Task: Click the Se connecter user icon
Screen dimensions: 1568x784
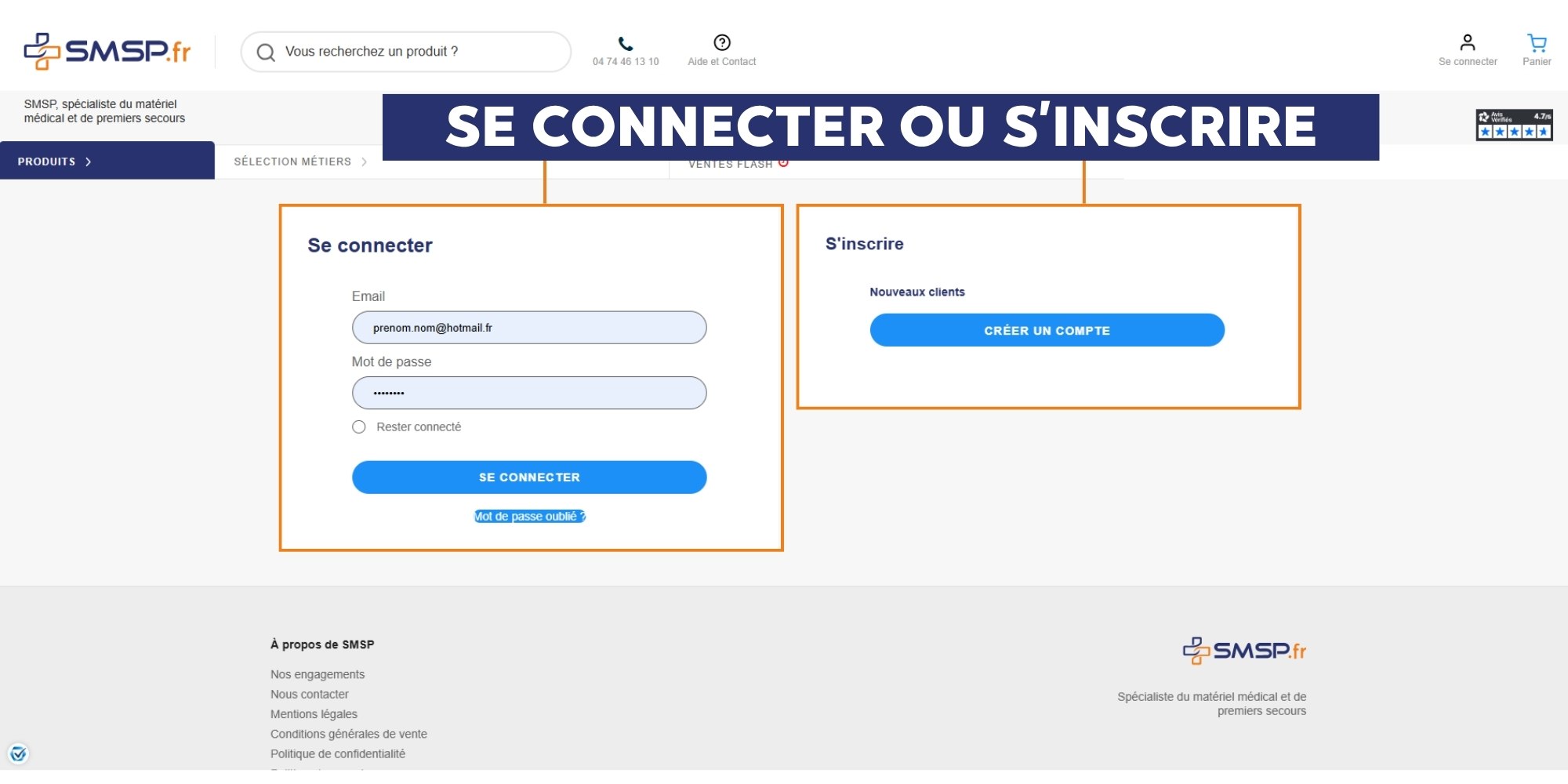Action: [1467, 42]
